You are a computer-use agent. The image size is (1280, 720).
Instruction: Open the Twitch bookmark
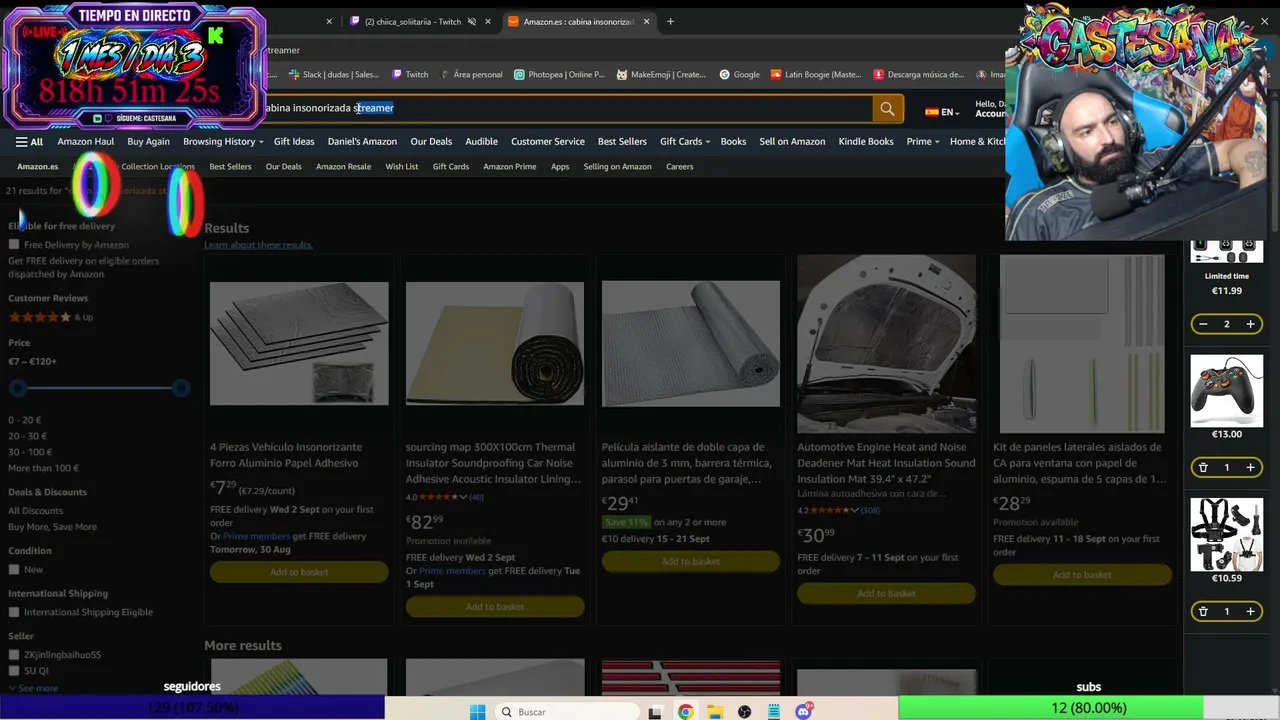point(410,74)
